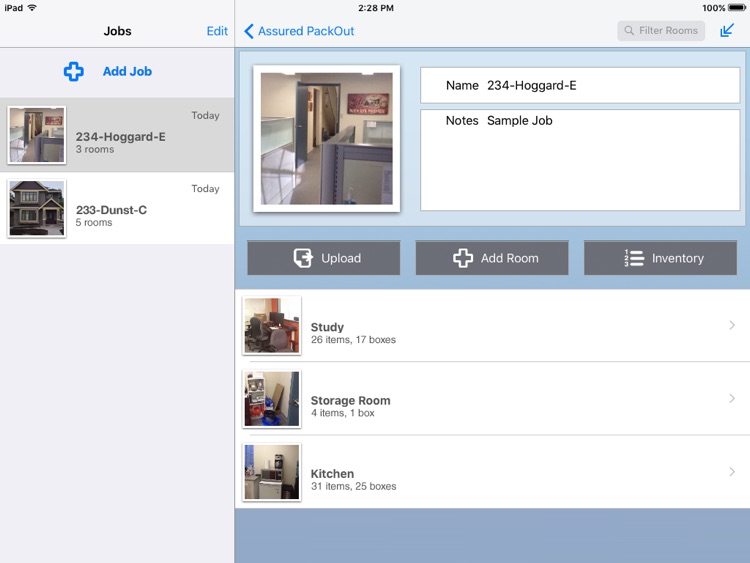Tap the Add Room button
The image size is (750, 563).
tap(492, 258)
